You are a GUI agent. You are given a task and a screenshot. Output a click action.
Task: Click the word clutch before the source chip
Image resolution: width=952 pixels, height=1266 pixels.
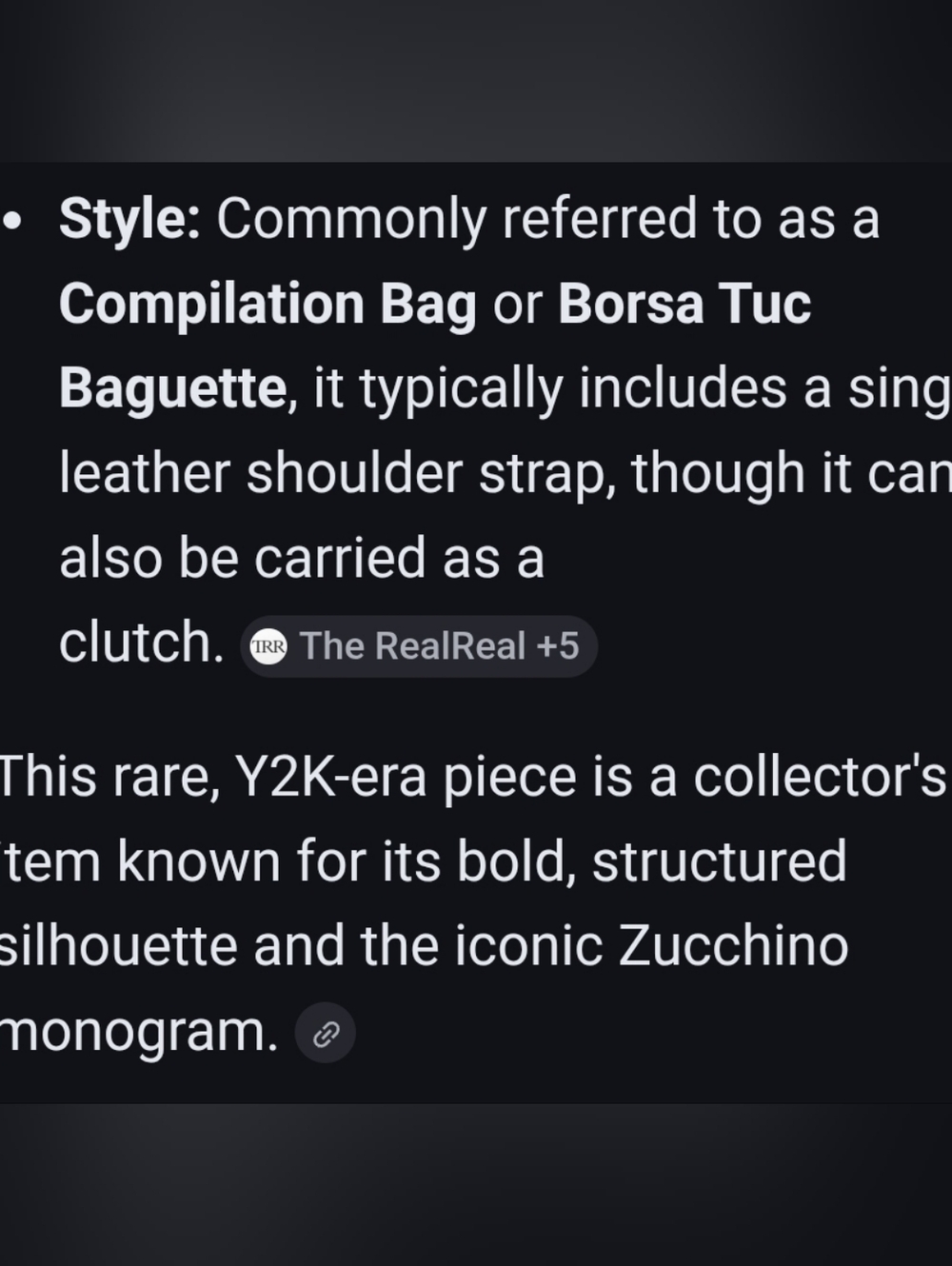click(141, 643)
